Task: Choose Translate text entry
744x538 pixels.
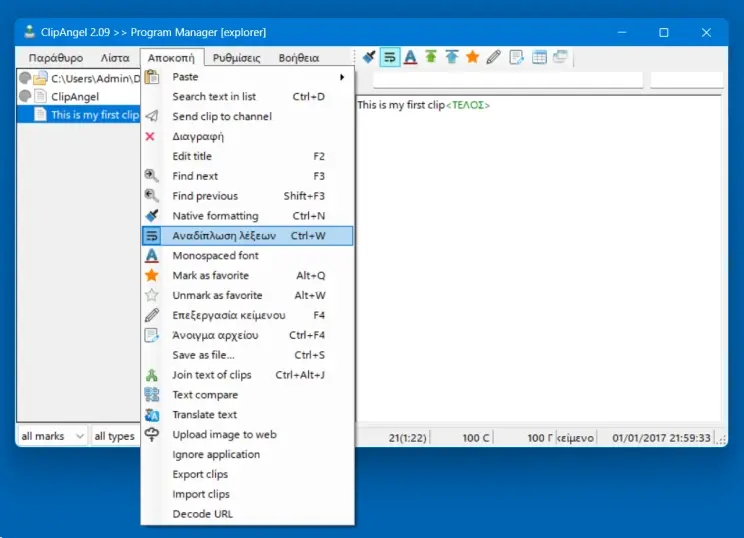Action: pos(248,415)
